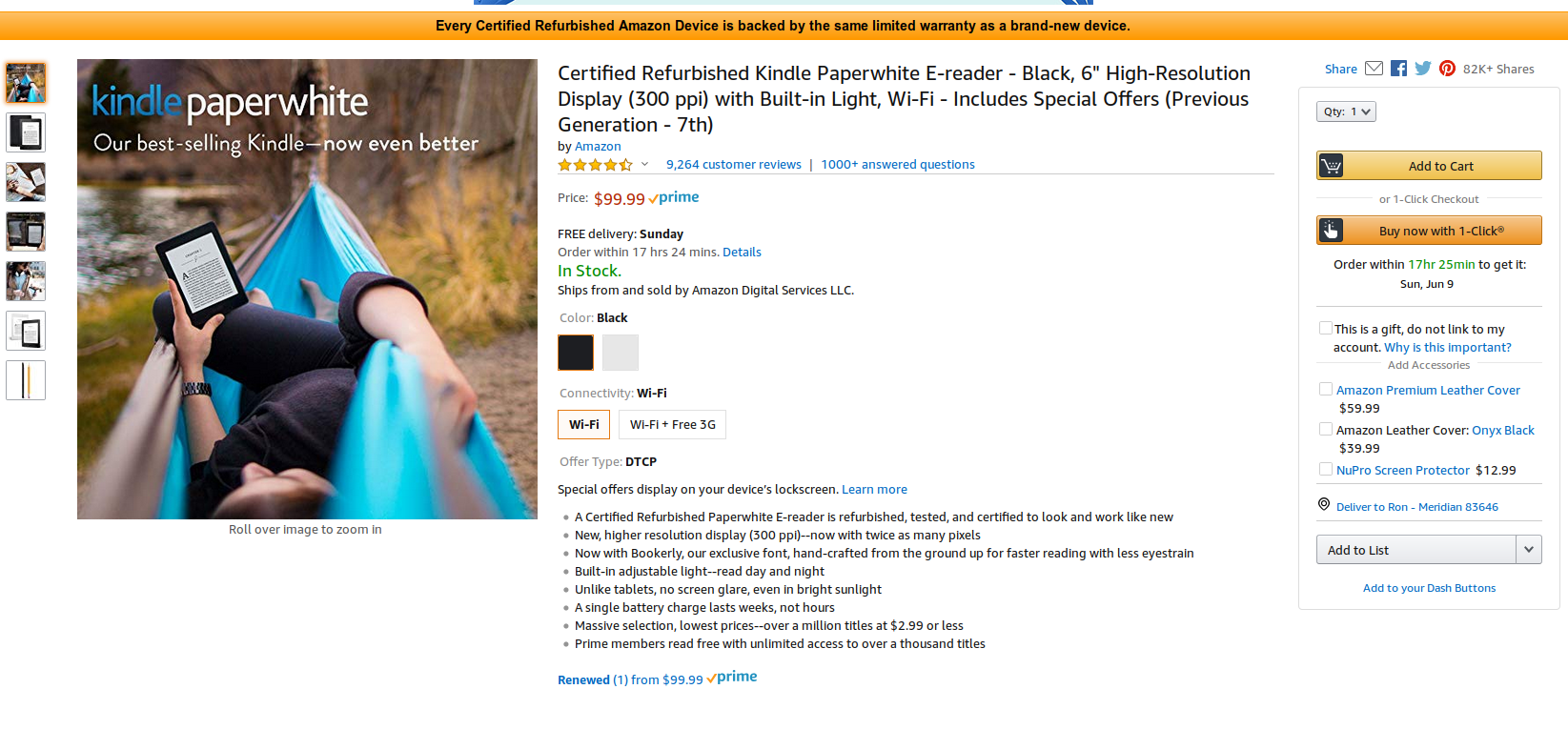Image resolution: width=1568 pixels, height=750 pixels.
Task: Expand the star rating breakdown chevron
Action: tap(644, 164)
